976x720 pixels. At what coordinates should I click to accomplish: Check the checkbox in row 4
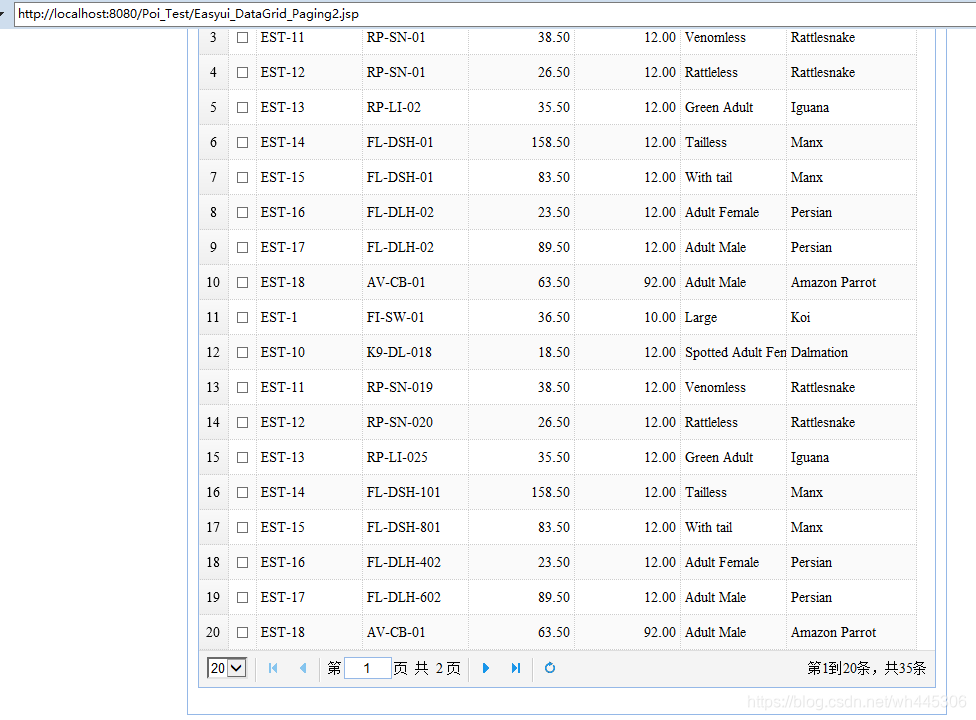click(243, 72)
